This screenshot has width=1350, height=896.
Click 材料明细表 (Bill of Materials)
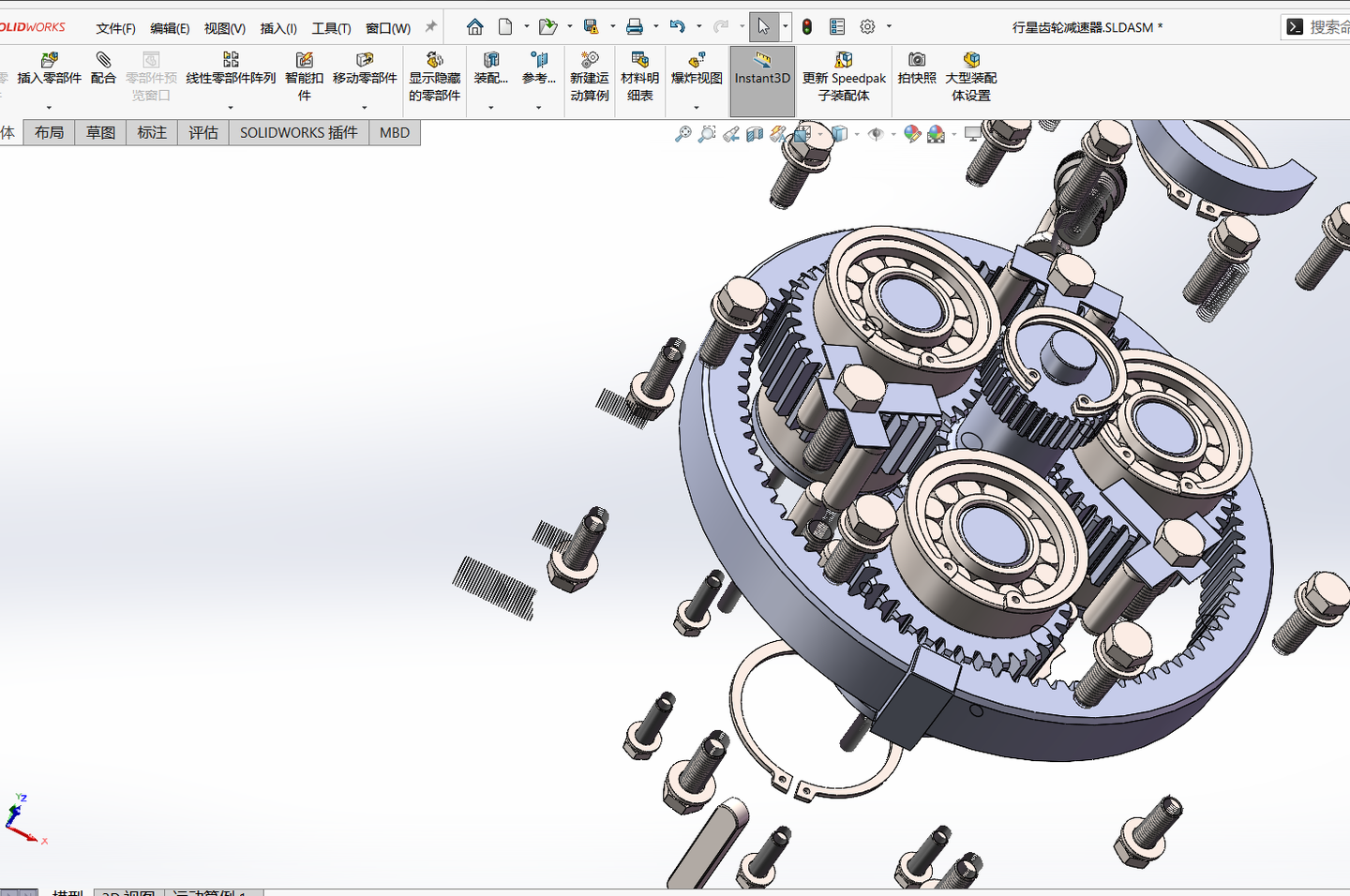click(639, 77)
